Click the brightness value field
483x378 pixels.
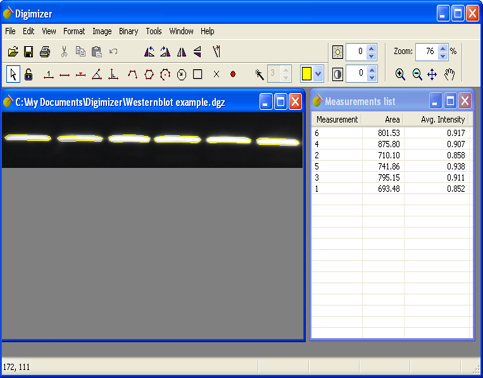tap(356, 52)
